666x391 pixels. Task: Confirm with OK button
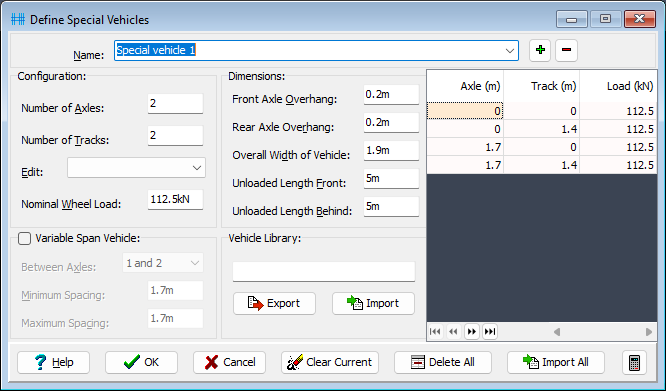click(141, 363)
